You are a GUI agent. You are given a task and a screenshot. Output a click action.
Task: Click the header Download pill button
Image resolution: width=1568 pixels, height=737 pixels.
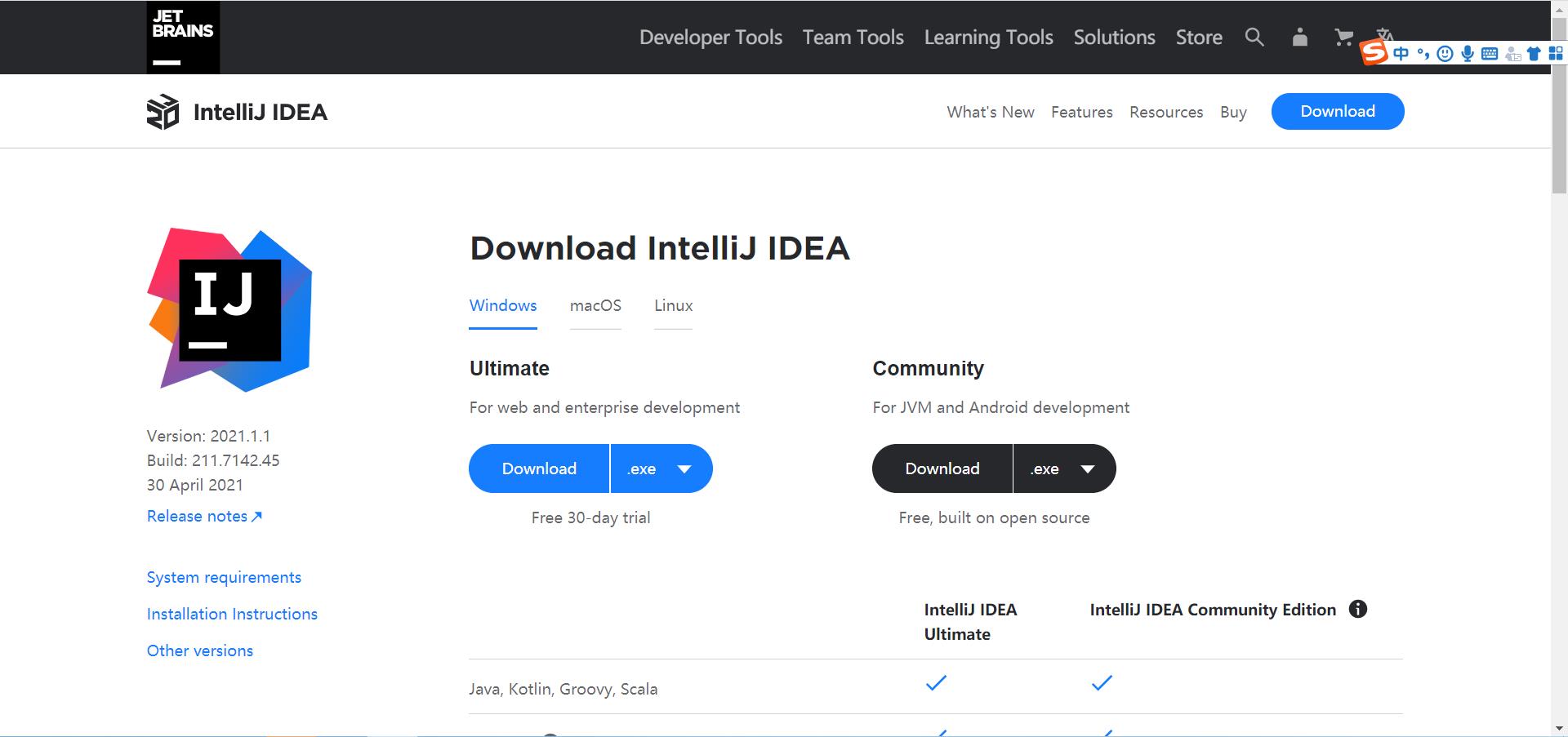click(1338, 111)
